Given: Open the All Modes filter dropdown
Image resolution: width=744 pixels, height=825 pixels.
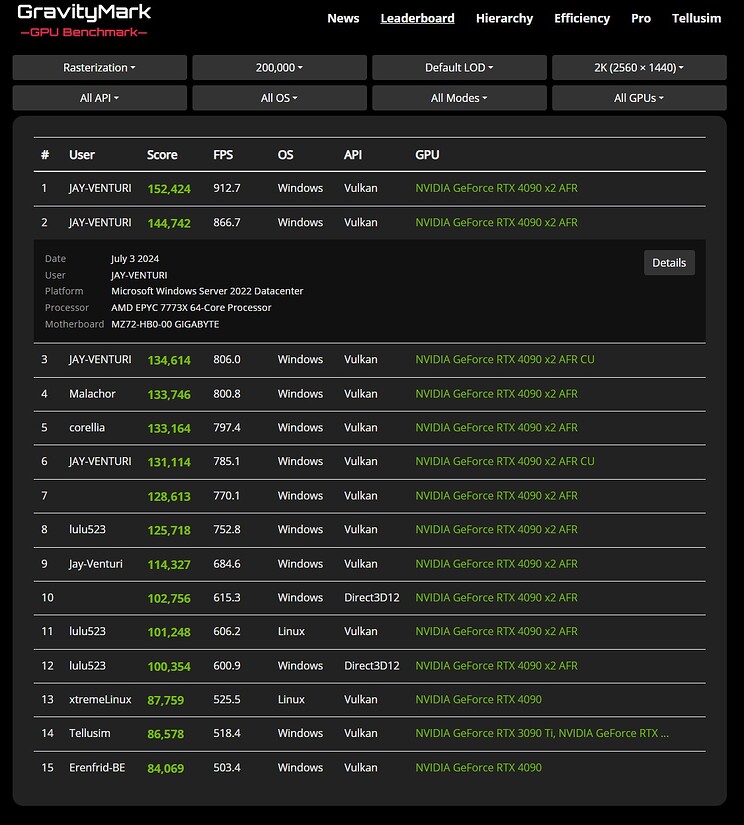Looking at the screenshot, I should [x=459, y=98].
